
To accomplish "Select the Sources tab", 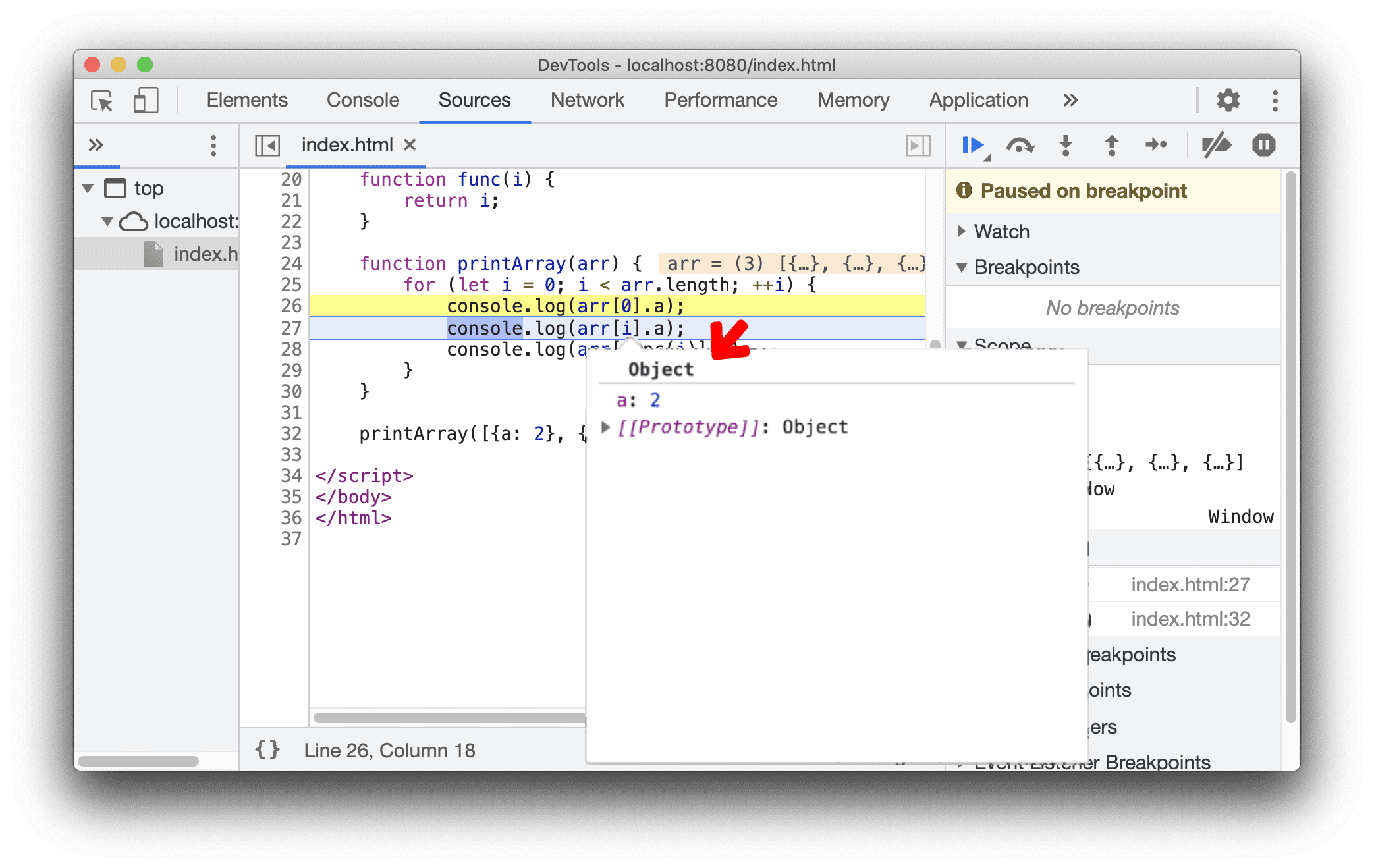I will pyautogui.click(x=477, y=99).
